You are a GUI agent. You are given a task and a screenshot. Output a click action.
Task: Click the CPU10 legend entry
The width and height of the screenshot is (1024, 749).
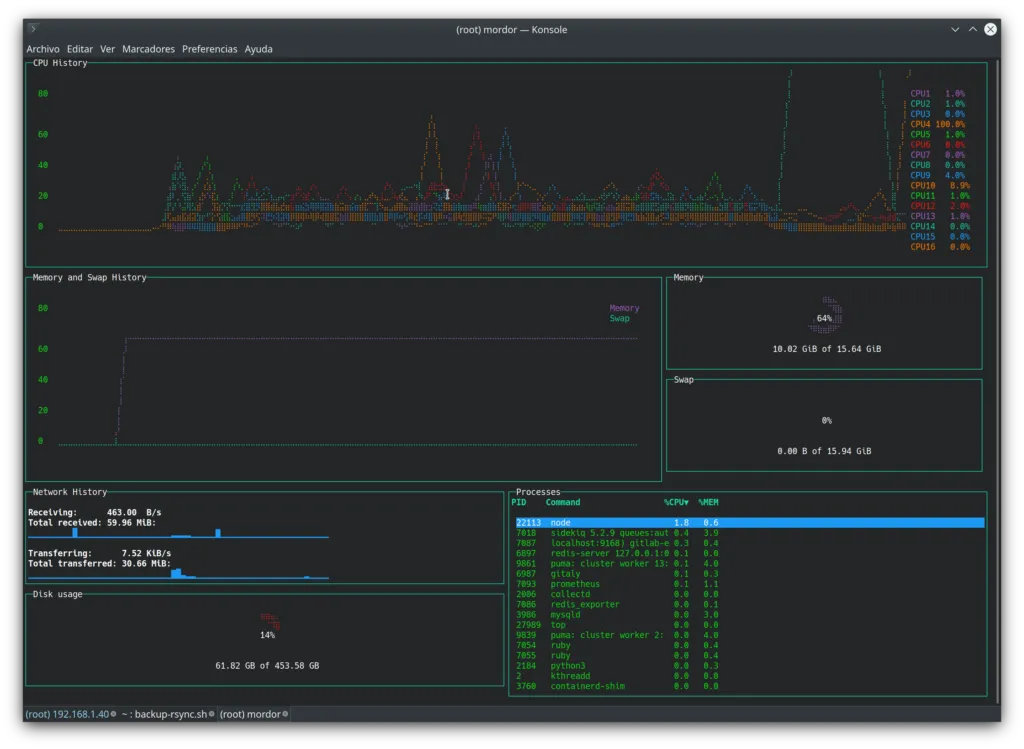click(940, 185)
